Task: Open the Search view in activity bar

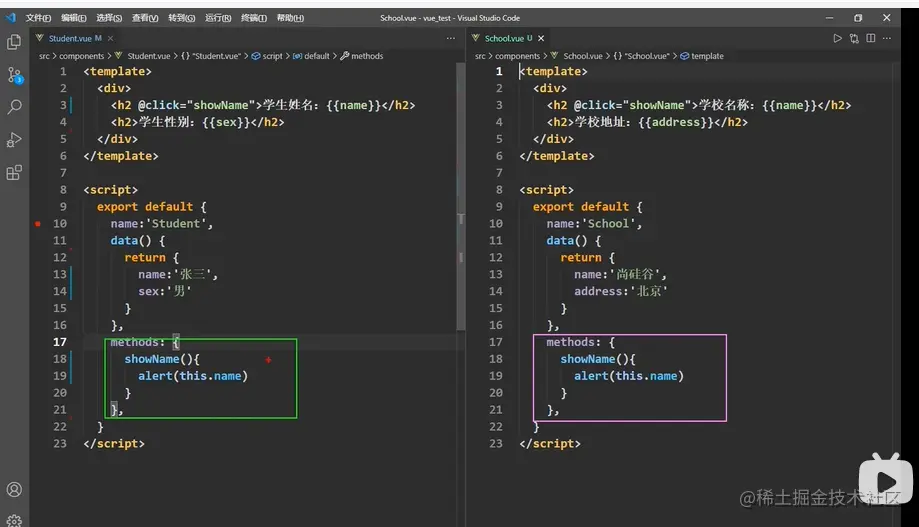Action: coord(14,107)
